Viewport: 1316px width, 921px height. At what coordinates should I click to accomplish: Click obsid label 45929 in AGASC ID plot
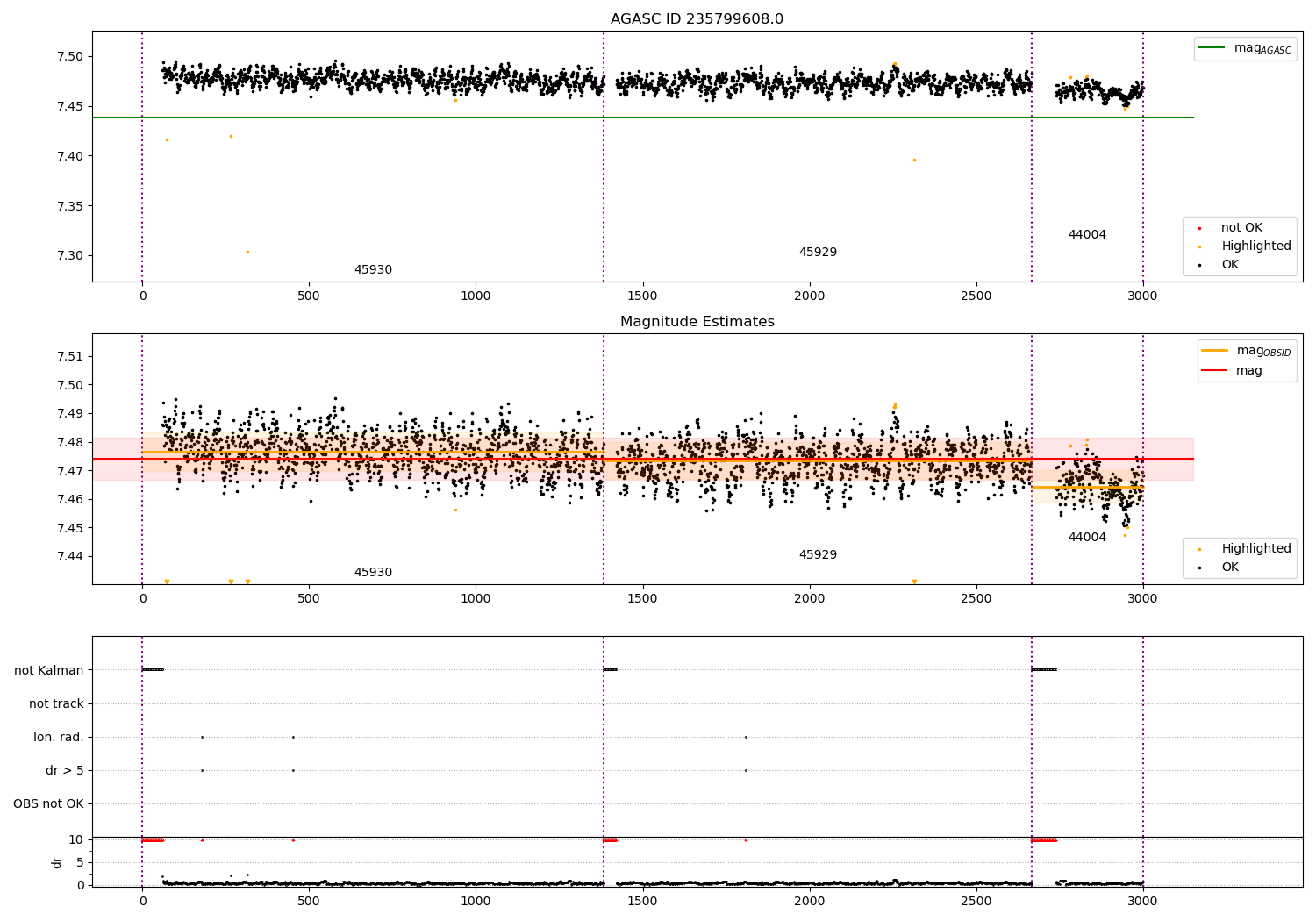click(818, 253)
